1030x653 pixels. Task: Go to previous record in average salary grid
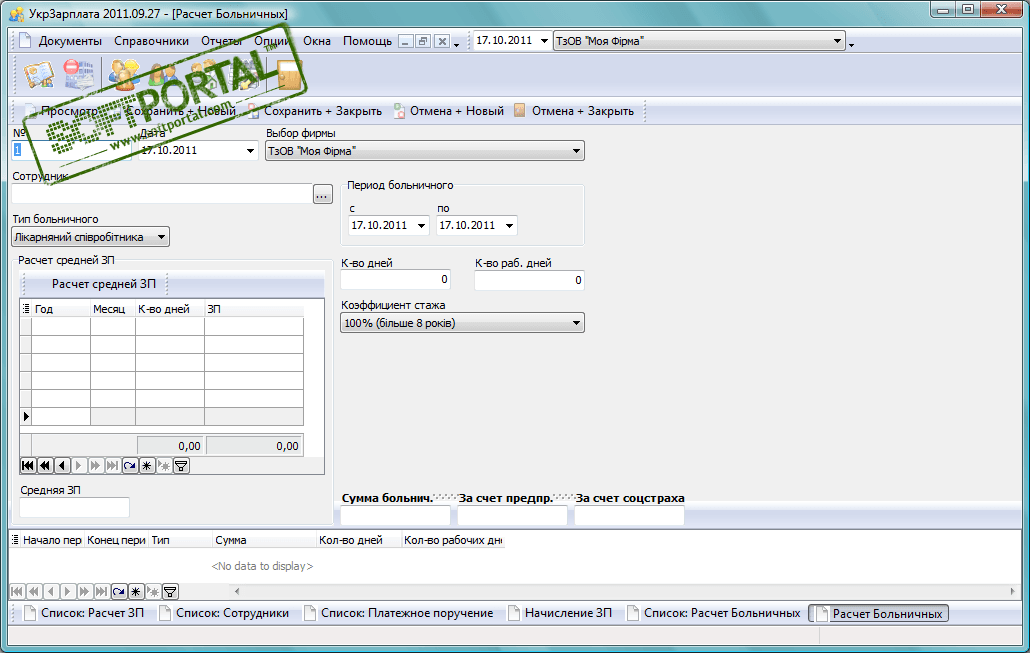point(62,466)
